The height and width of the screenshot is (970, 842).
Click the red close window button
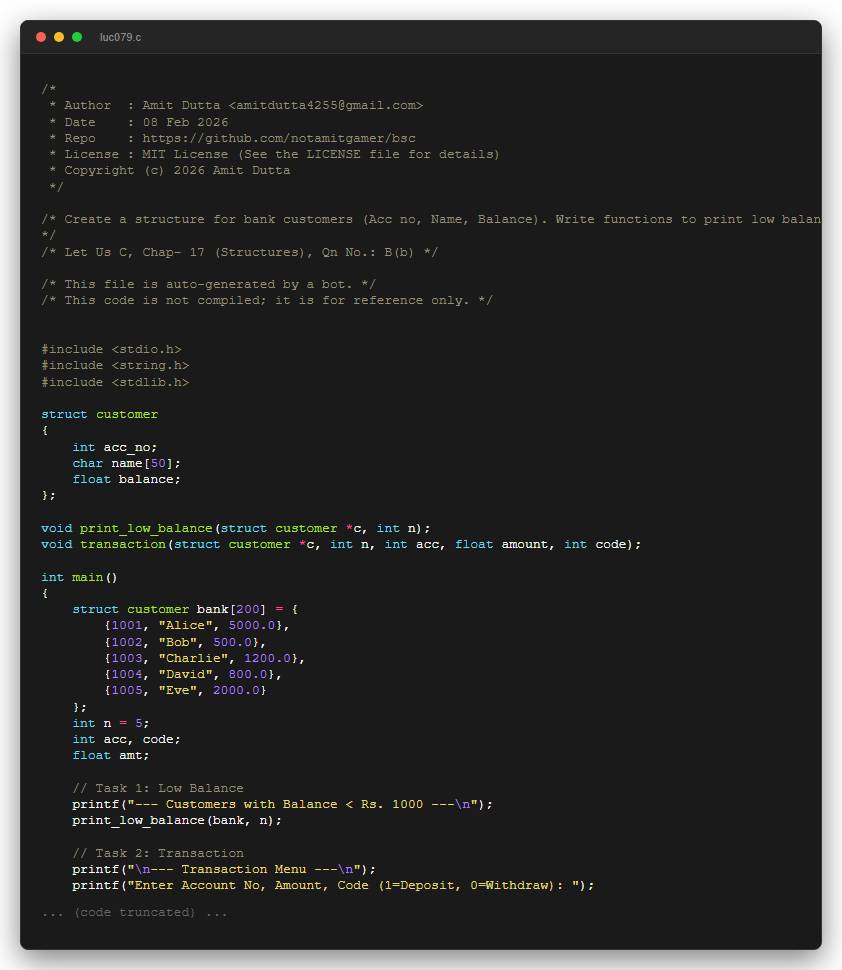click(41, 37)
